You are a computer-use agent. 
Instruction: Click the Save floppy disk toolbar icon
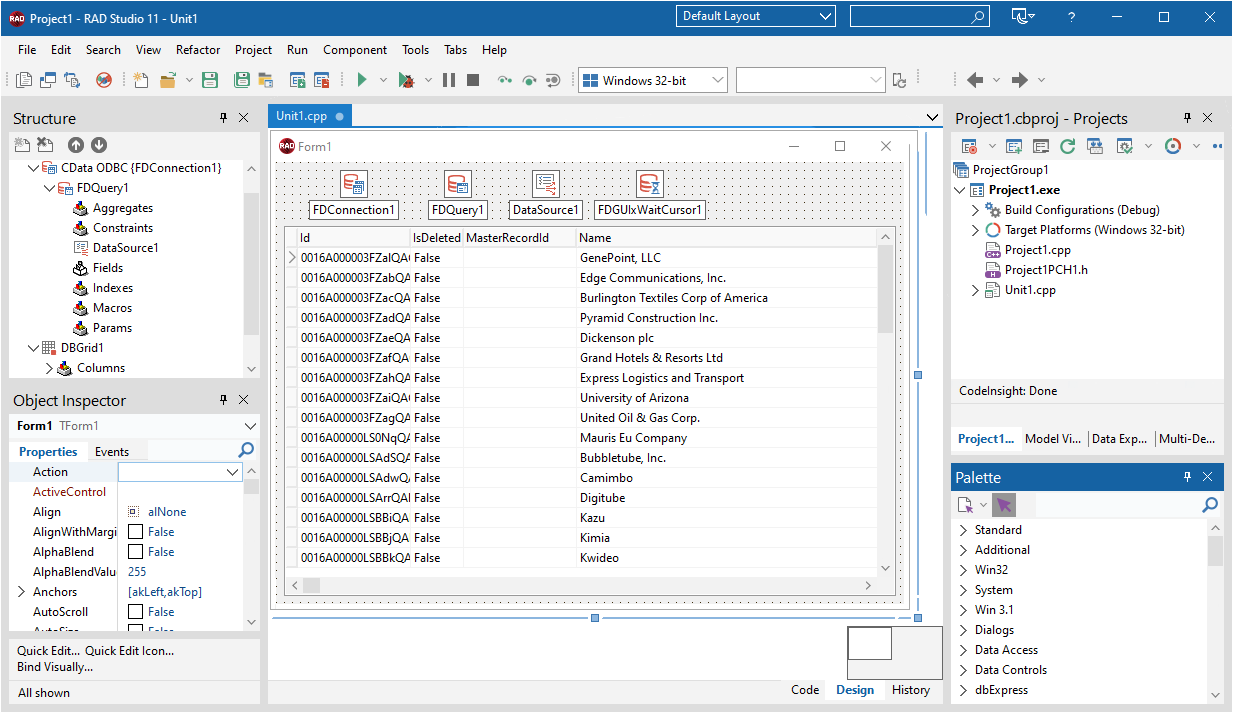(210, 80)
